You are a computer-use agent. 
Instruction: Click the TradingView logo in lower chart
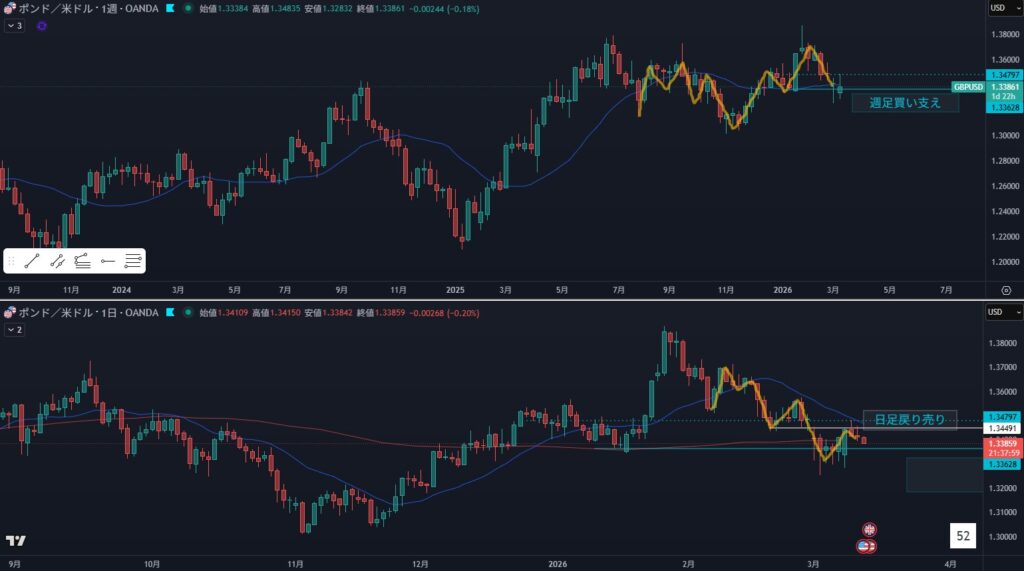[15, 541]
